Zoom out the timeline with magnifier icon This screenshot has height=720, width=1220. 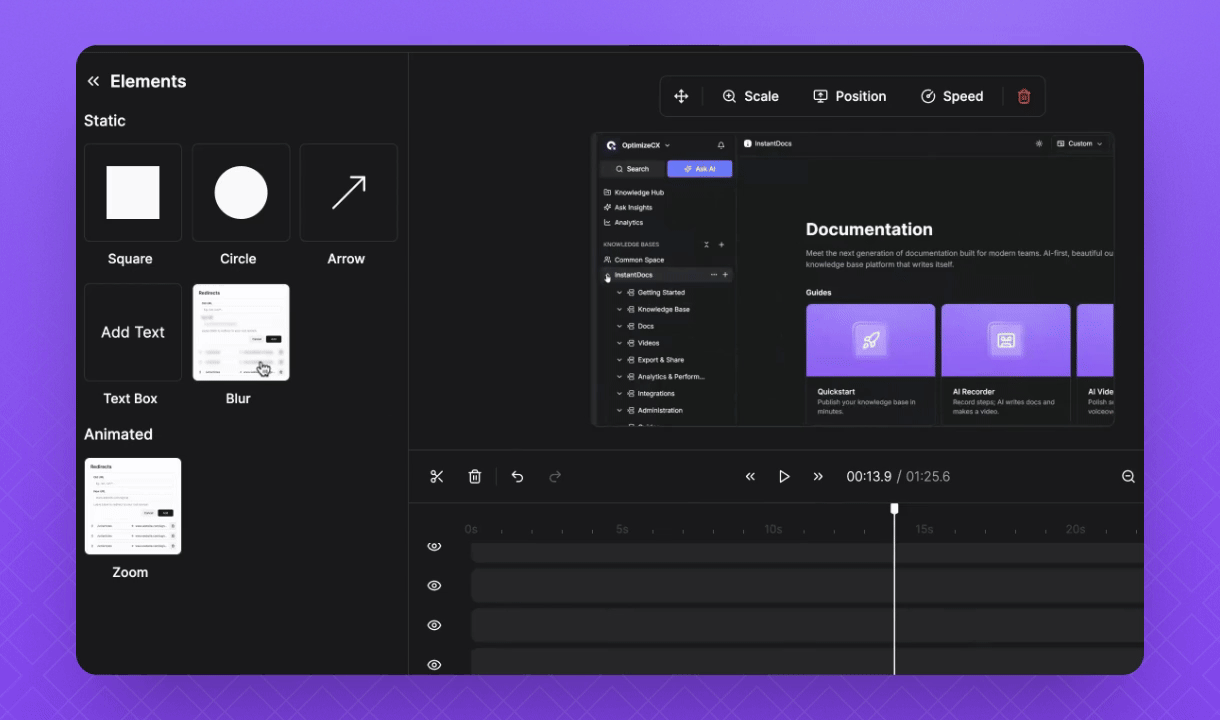pos(1128,477)
